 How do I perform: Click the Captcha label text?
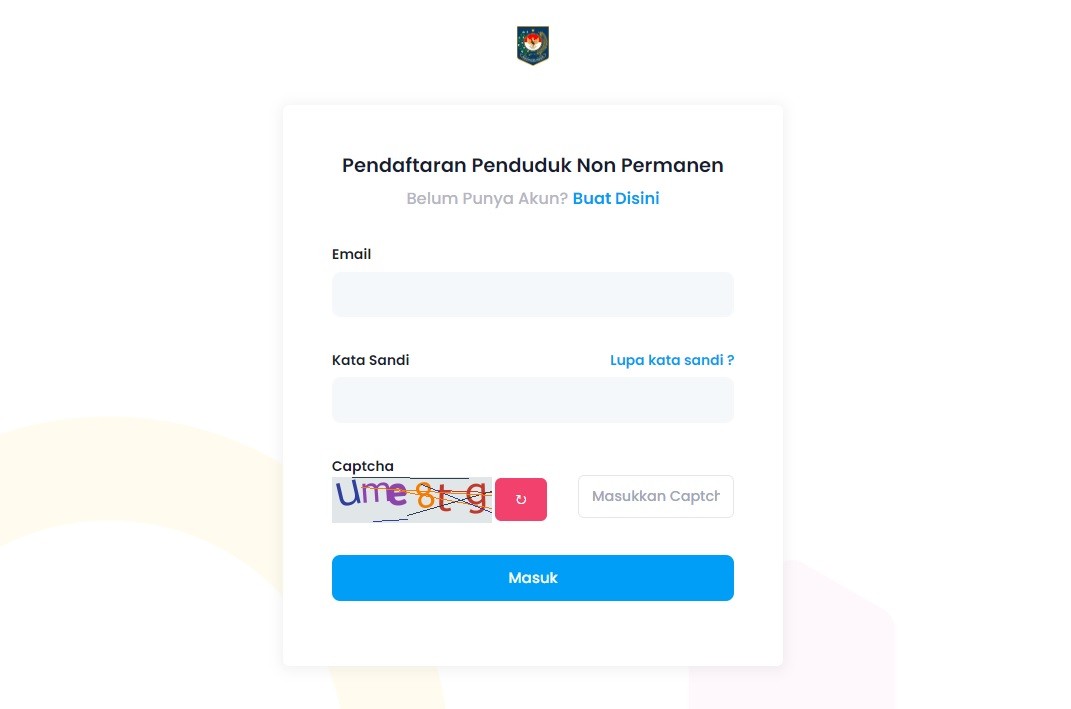click(362, 466)
